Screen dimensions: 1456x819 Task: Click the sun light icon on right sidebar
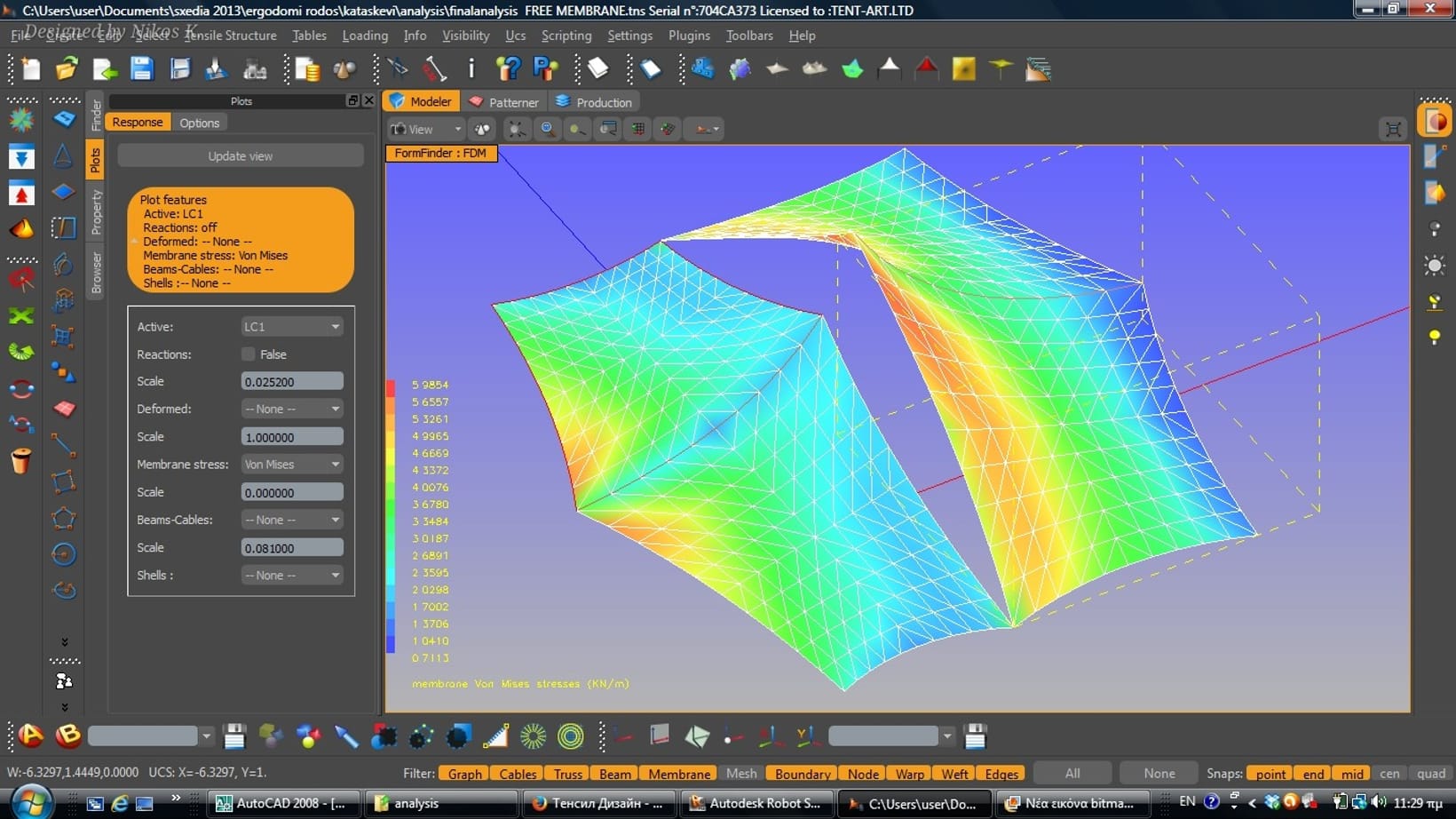click(1434, 266)
